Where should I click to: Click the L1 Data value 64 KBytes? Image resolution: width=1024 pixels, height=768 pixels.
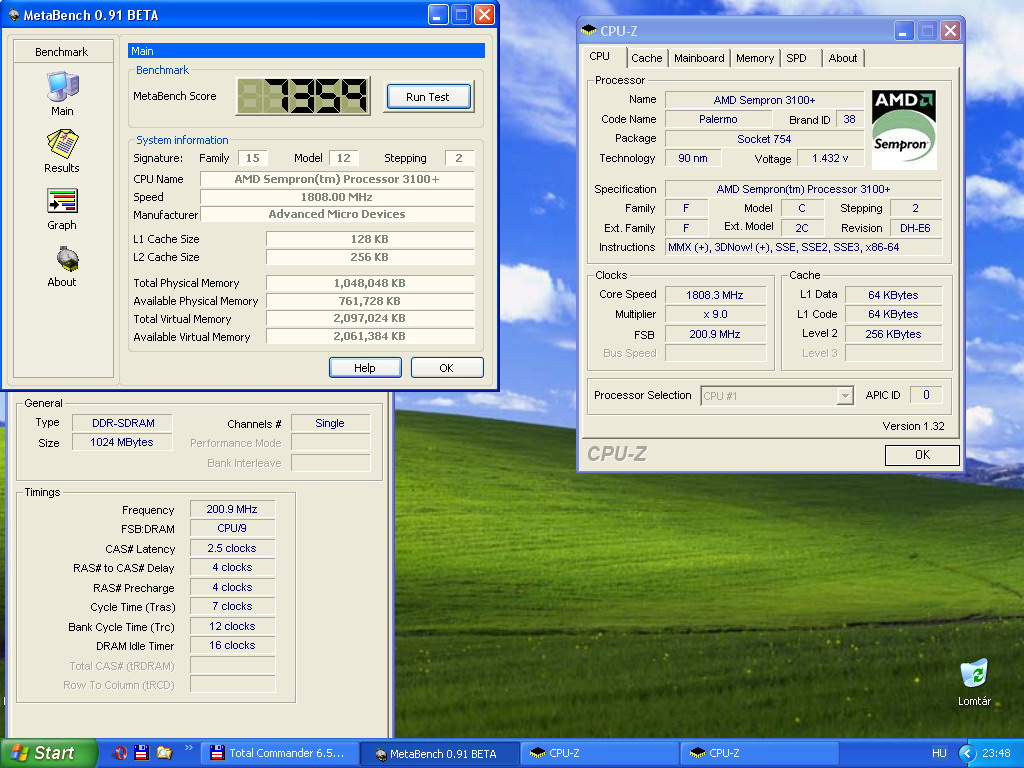[893, 295]
